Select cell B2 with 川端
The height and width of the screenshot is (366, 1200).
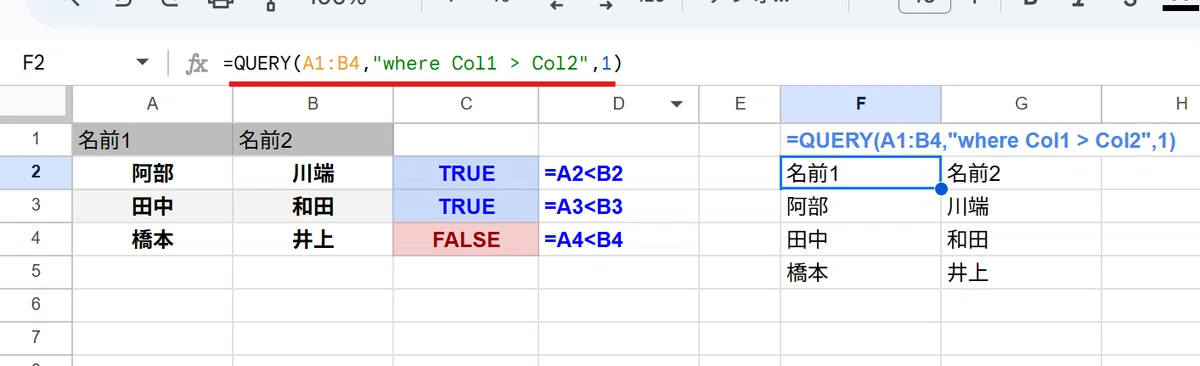click(313, 173)
